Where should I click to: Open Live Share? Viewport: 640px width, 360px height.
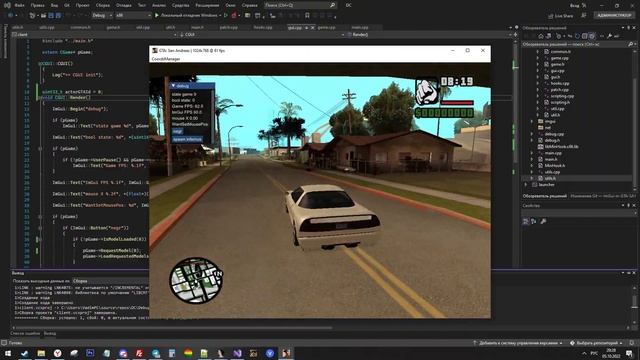coord(561,16)
